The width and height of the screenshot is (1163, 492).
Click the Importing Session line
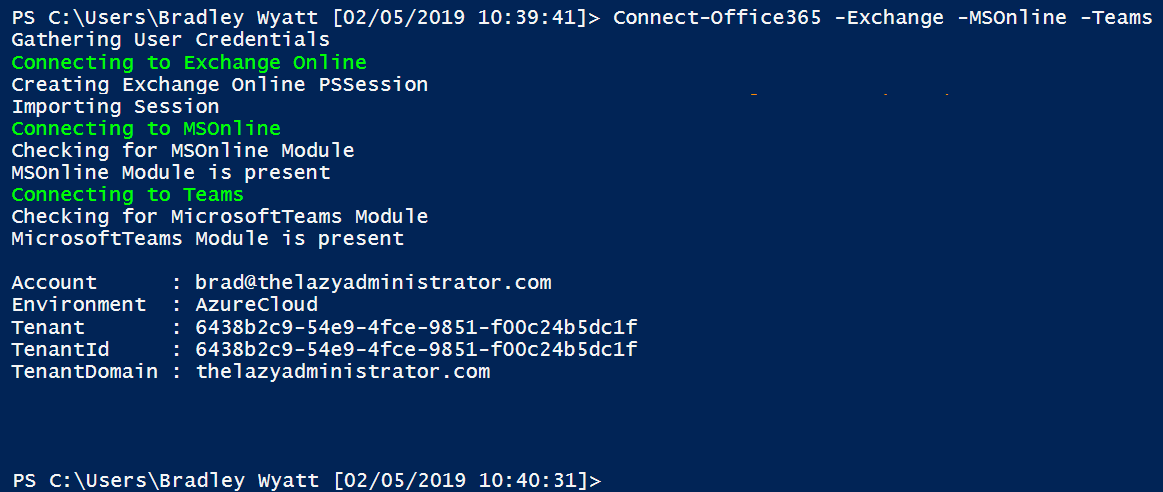pos(115,107)
